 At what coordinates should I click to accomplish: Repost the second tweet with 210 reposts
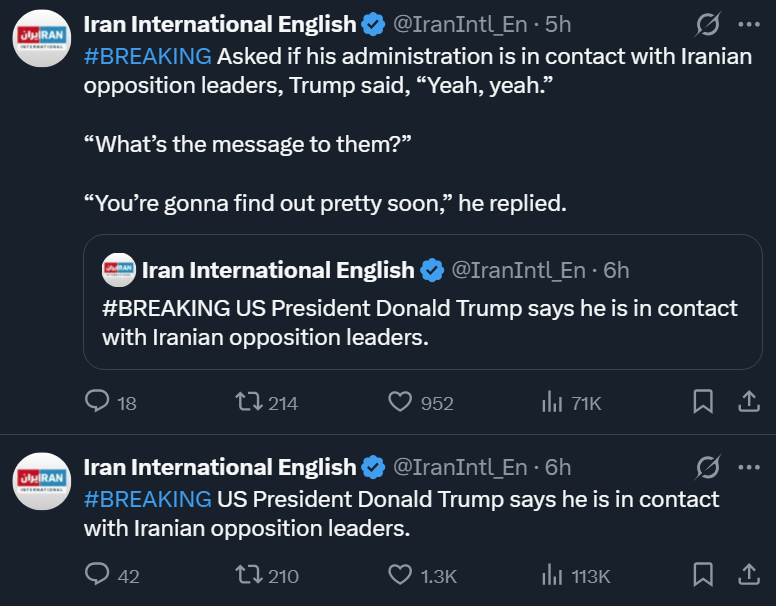point(248,575)
